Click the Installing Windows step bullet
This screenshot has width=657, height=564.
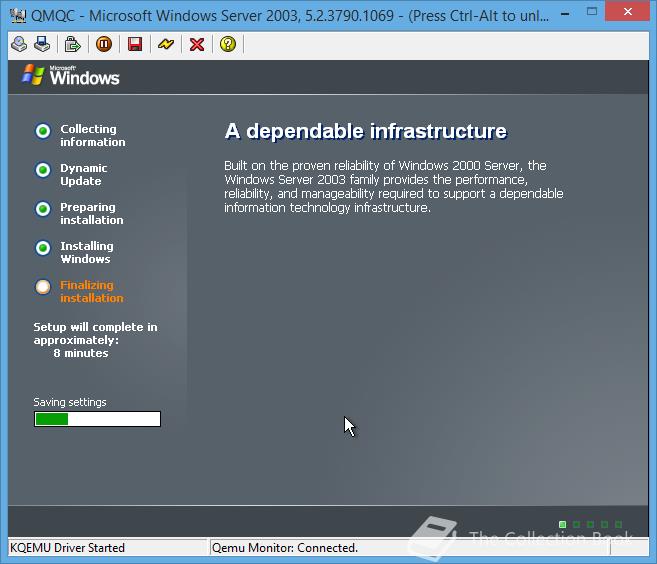(x=43, y=248)
